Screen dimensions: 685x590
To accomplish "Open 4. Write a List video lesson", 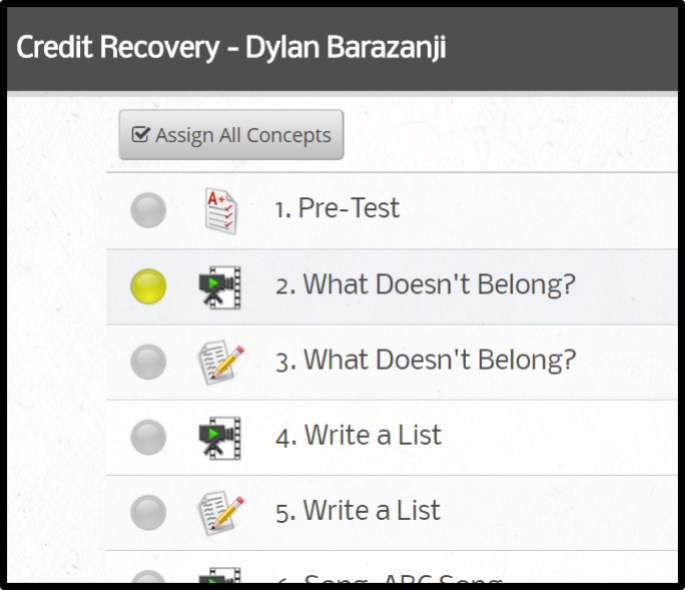I will coord(358,435).
